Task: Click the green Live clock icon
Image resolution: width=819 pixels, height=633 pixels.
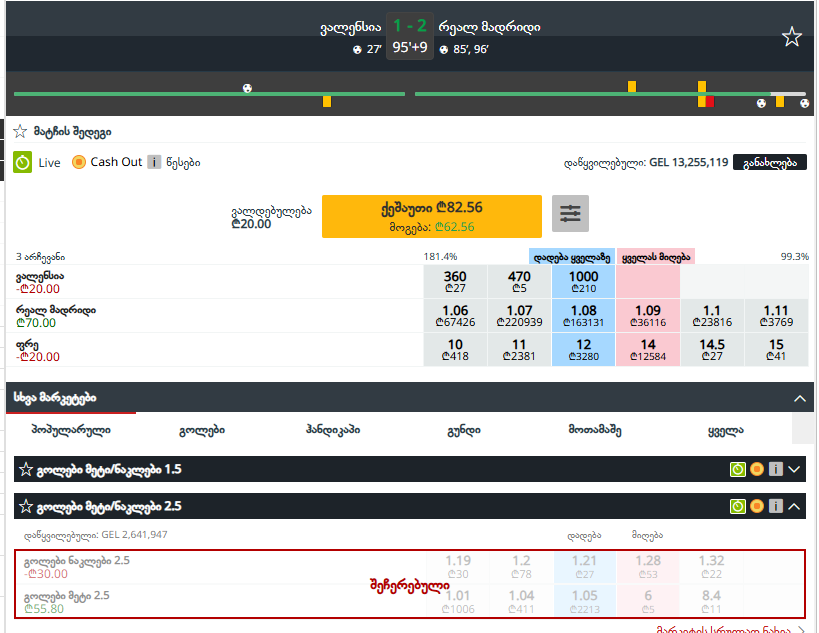Action: click(22, 162)
